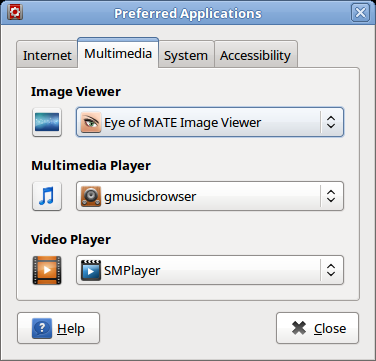Open the Video Player combo box
376x361 pixels.
[210, 270]
